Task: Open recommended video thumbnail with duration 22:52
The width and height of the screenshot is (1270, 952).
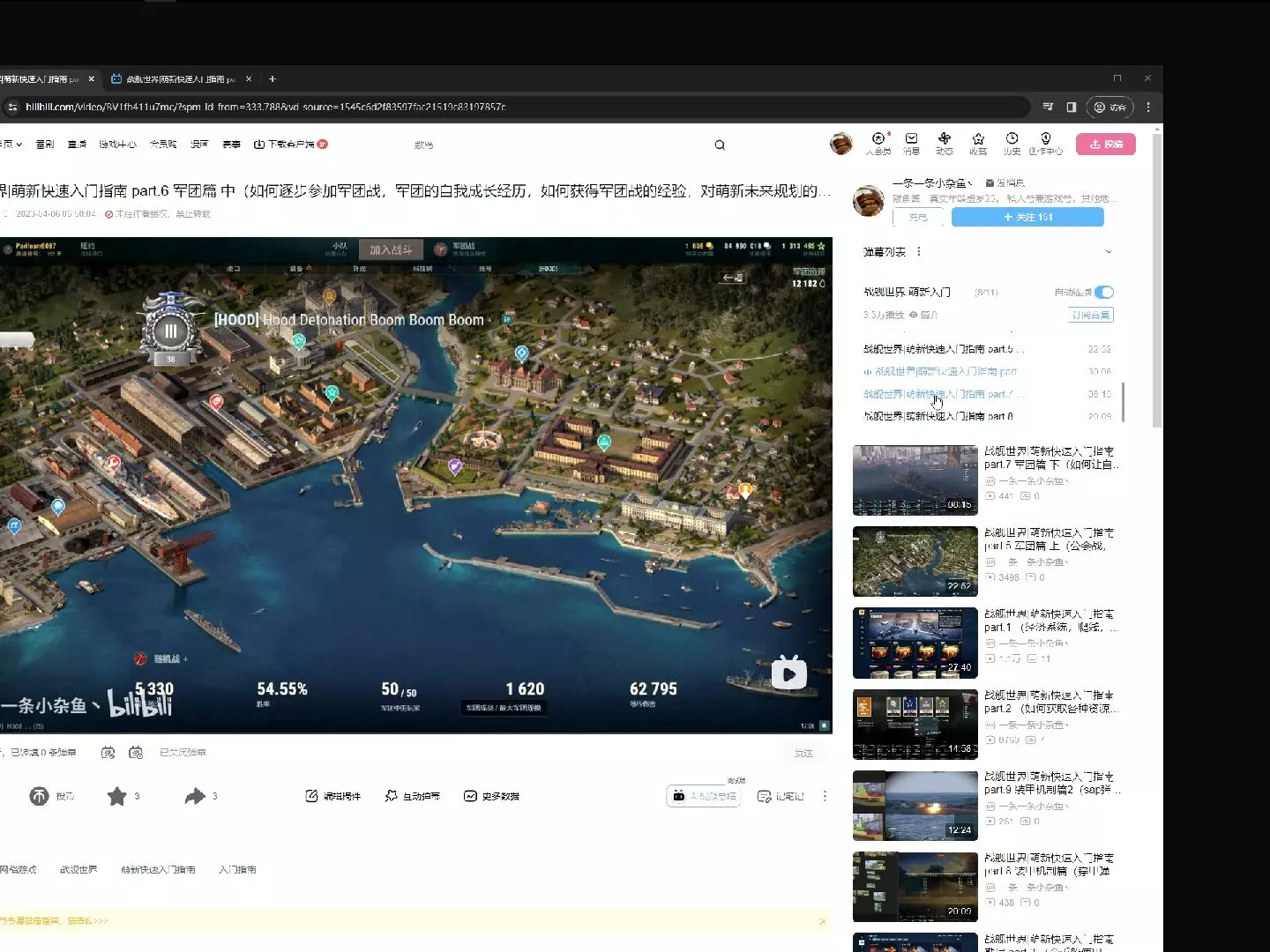Action: click(915, 562)
